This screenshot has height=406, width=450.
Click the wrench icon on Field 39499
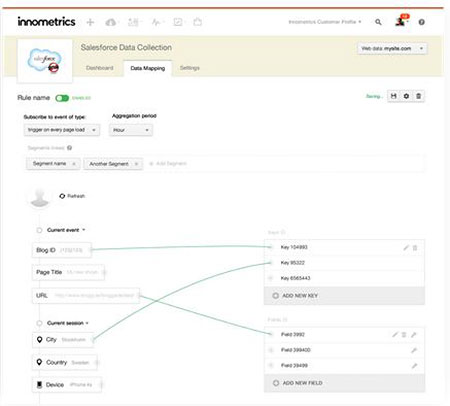[414, 366]
